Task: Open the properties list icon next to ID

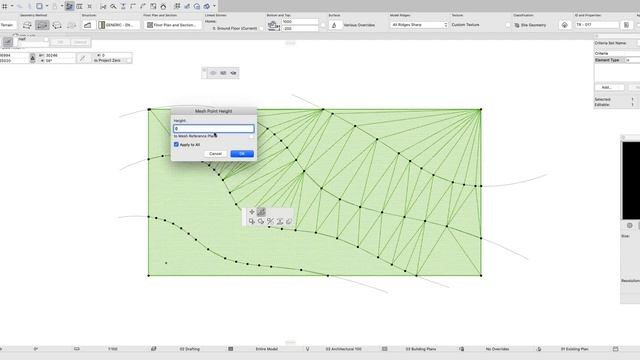Action: point(627,25)
